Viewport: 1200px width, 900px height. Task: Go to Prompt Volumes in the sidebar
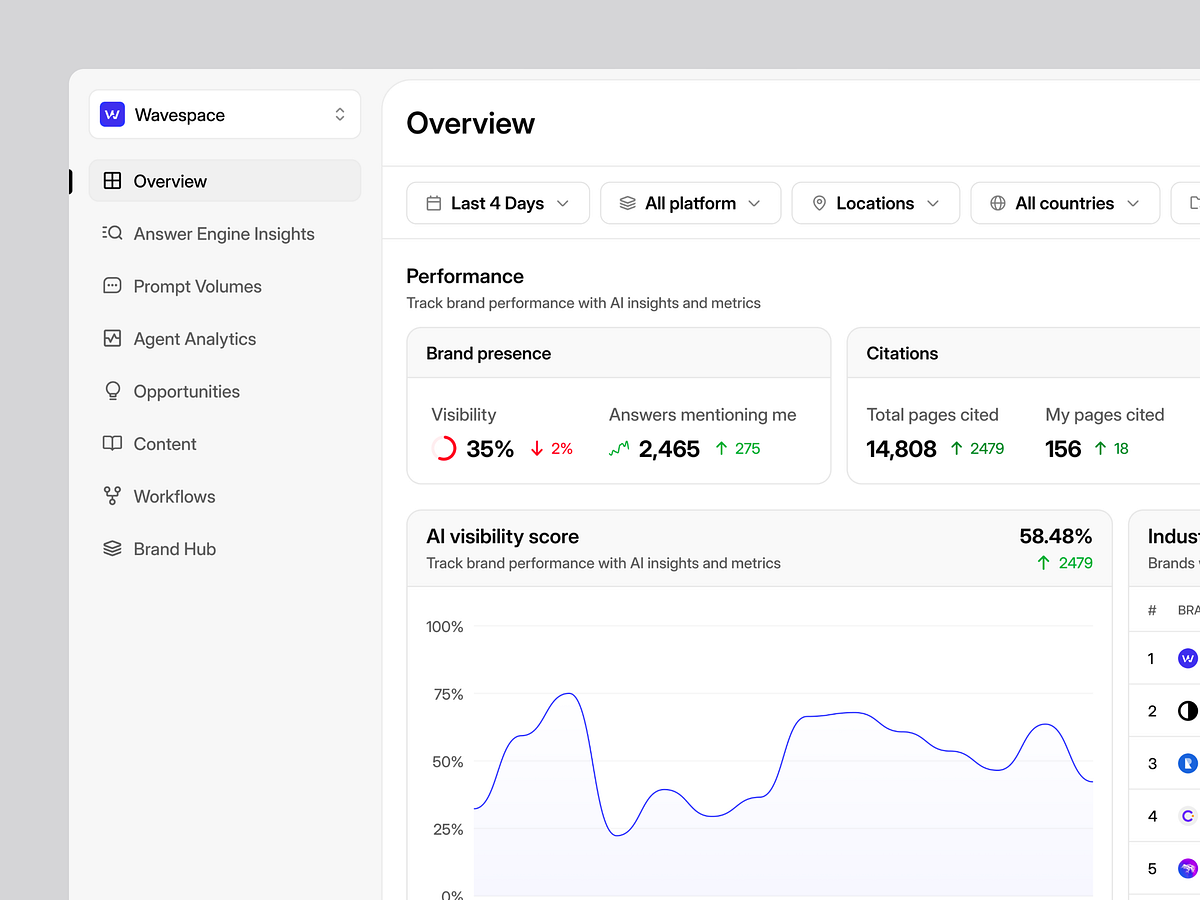tap(225, 286)
